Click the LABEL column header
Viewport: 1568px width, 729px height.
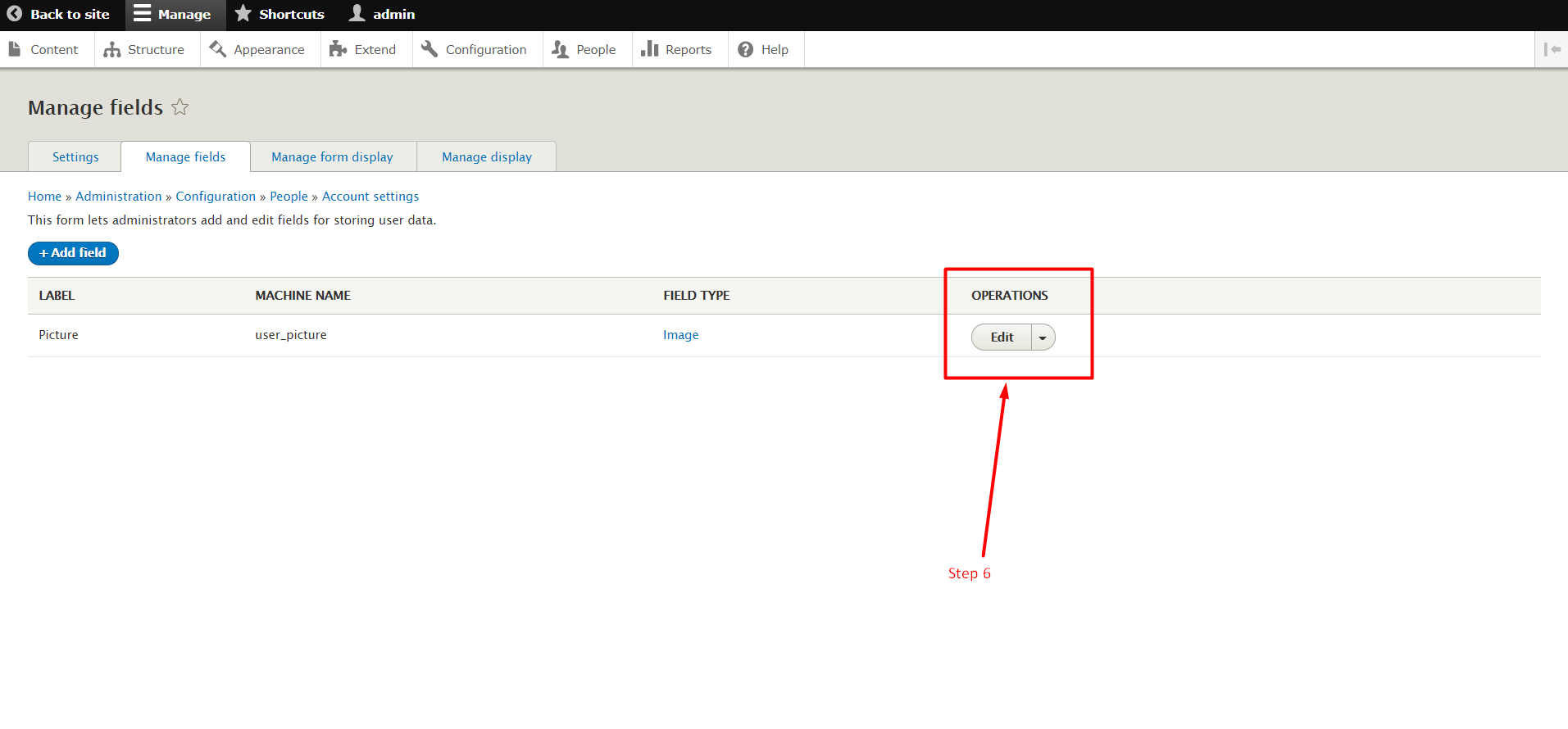[x=57, y=296]
